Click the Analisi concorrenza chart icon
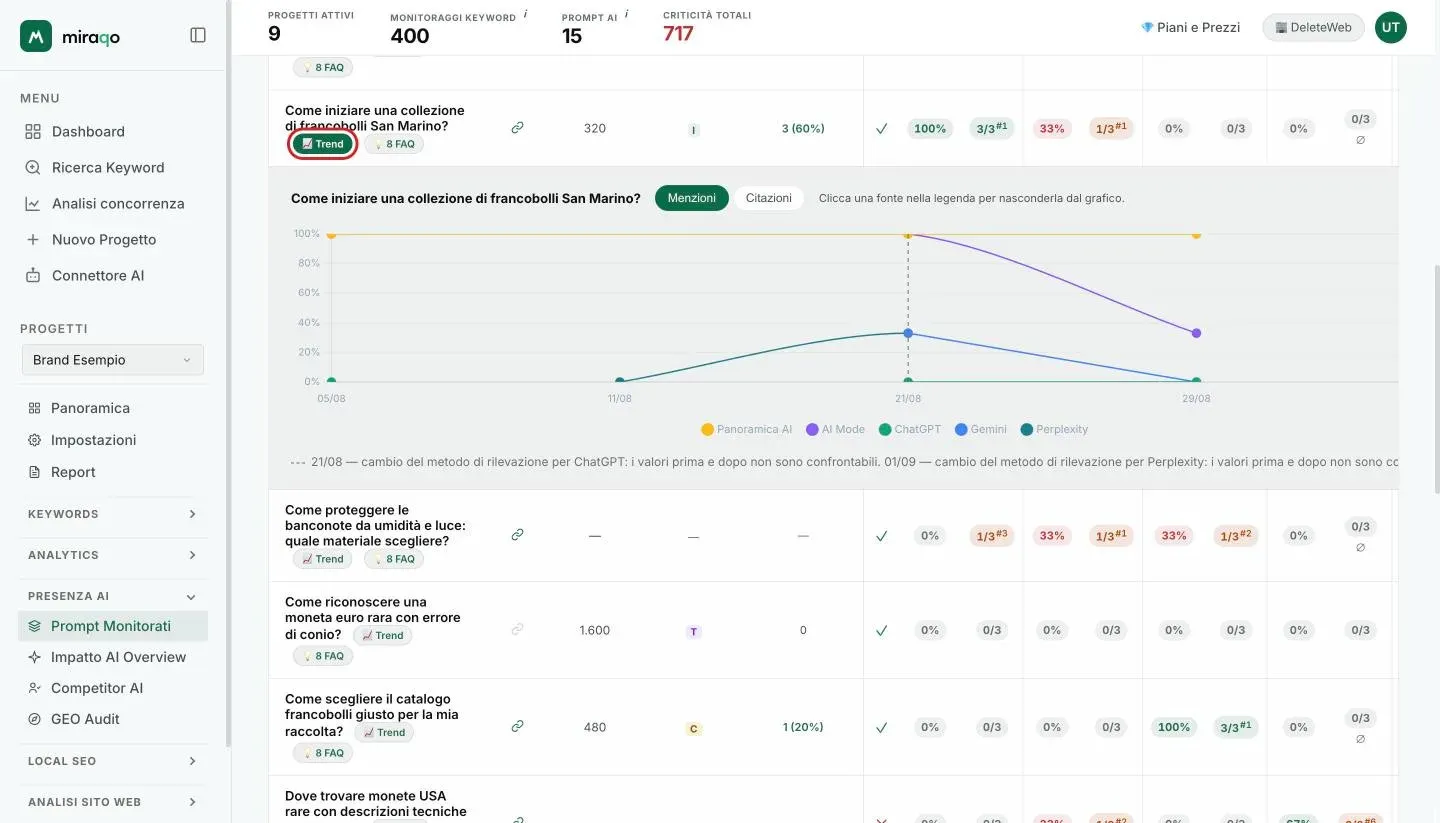 pos(33,203)
